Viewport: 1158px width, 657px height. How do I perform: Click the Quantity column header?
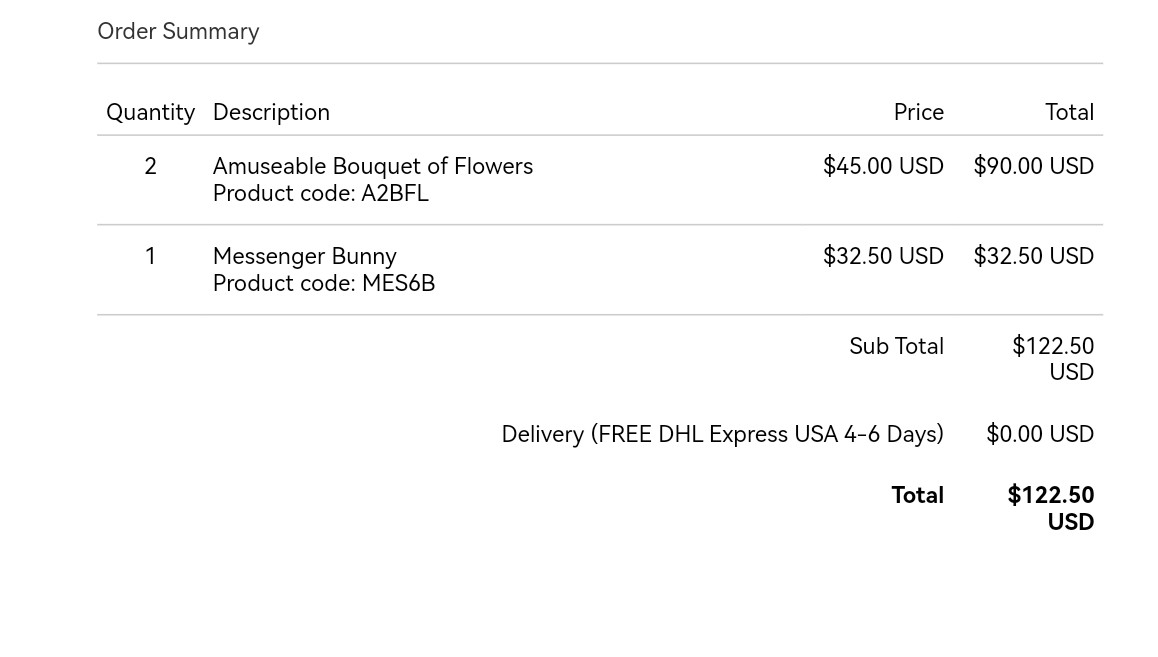150,112
